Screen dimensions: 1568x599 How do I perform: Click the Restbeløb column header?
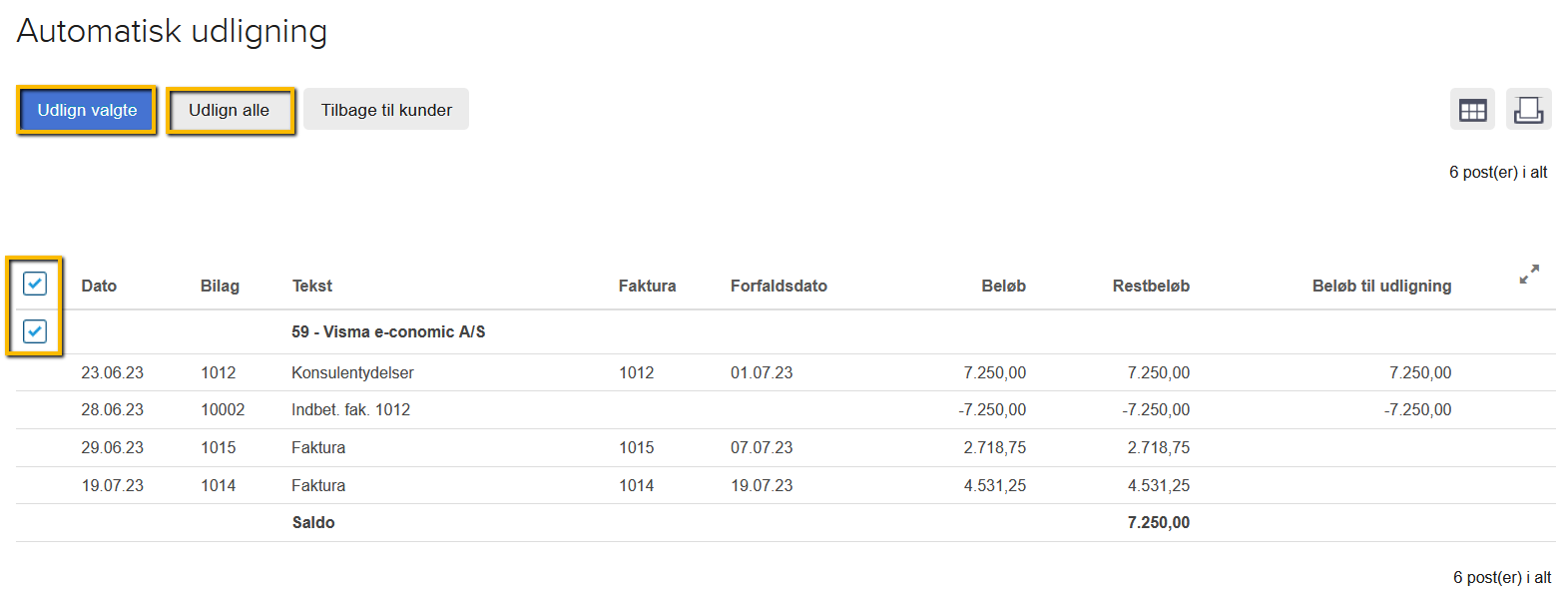pyautogui.click(x=1151, y=287)
